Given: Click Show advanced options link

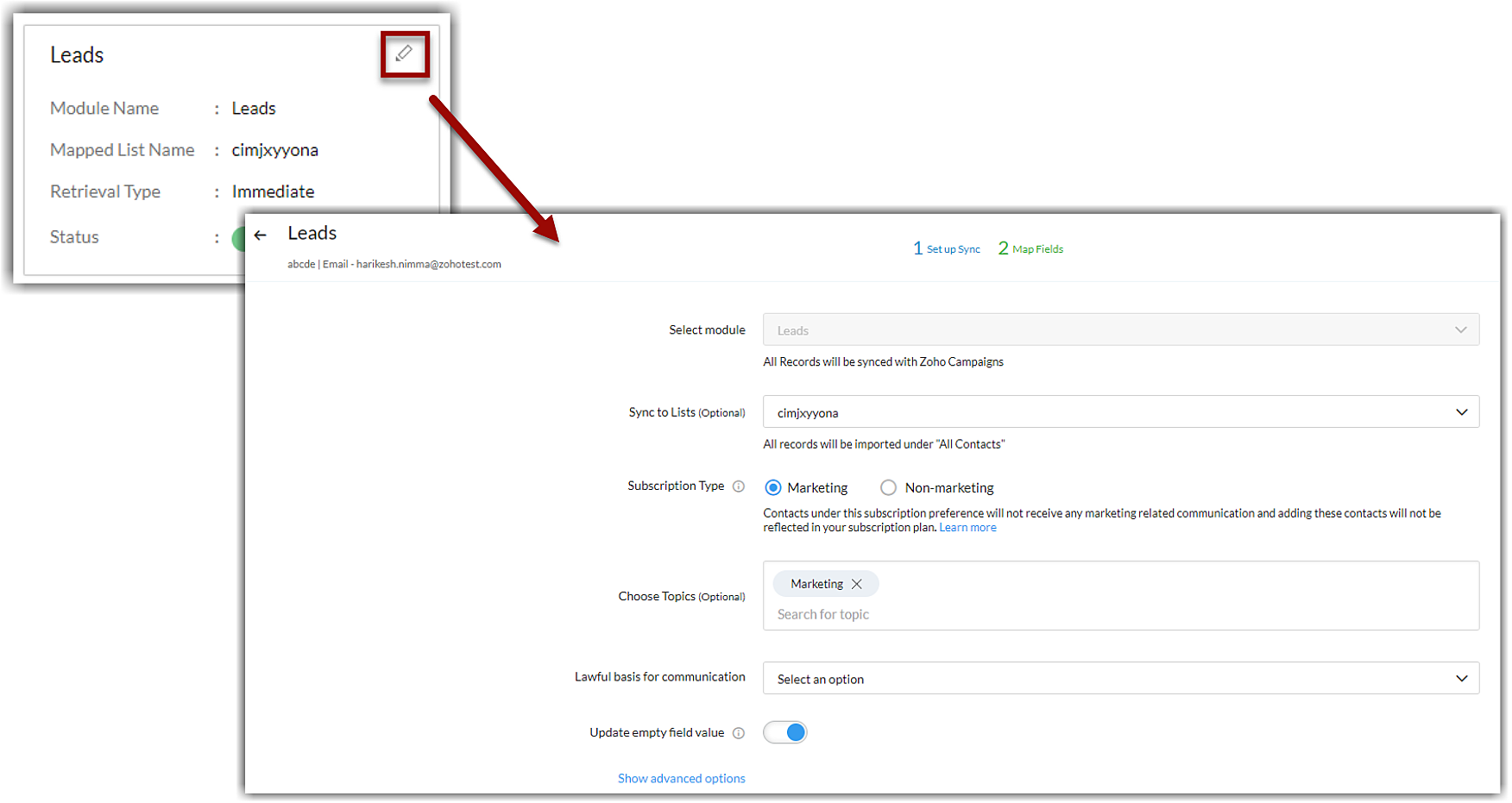Looking at the screenshot, I should tap(681, 779).
